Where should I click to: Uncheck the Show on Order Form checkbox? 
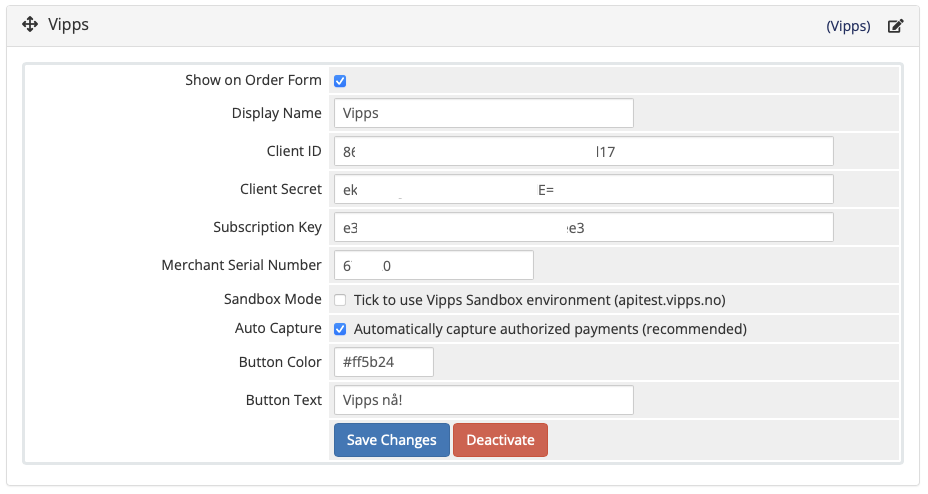pos(340,81)
